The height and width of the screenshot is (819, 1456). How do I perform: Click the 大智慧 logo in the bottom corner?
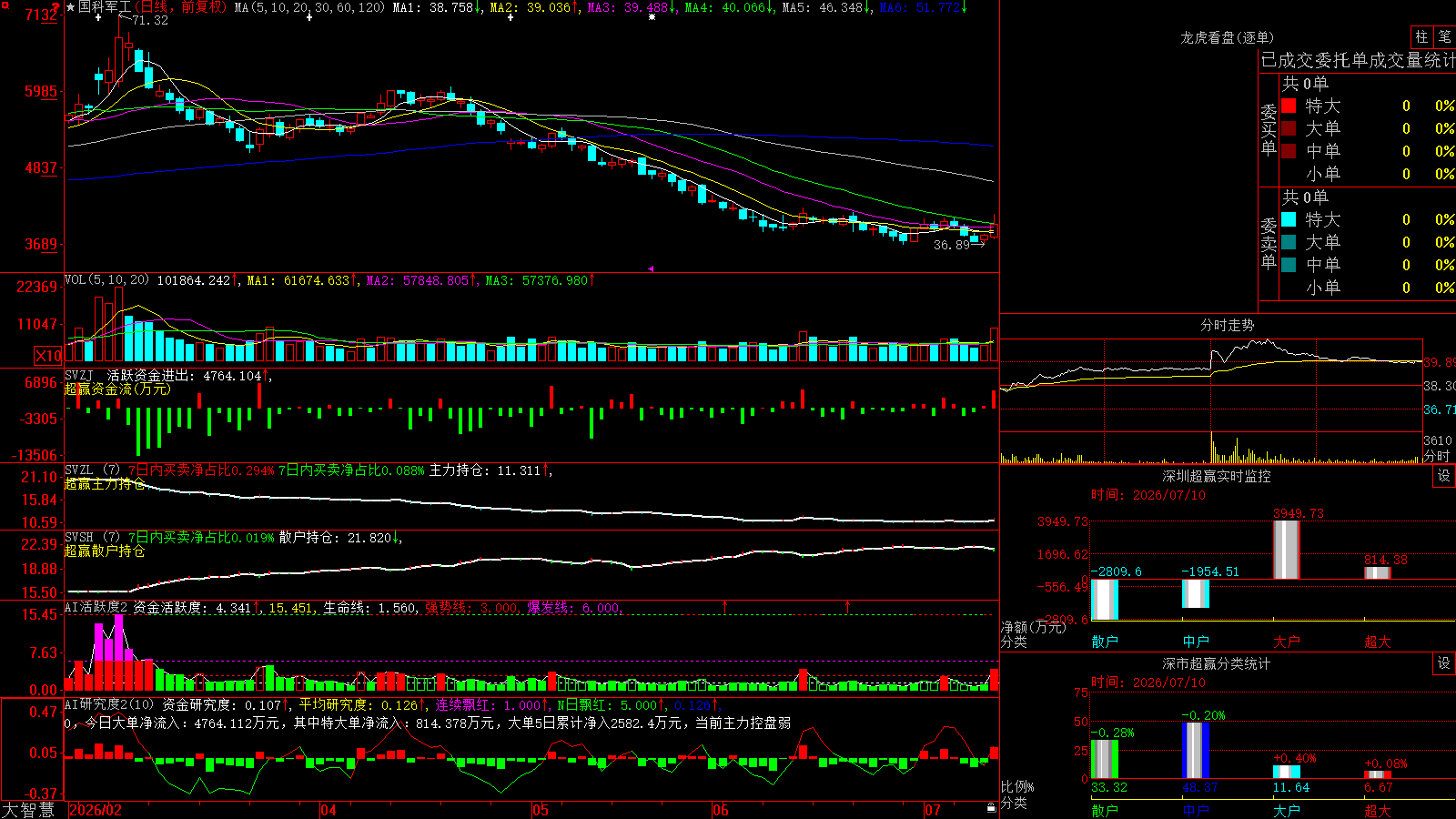pyautogui.click(x=28, y=810)
